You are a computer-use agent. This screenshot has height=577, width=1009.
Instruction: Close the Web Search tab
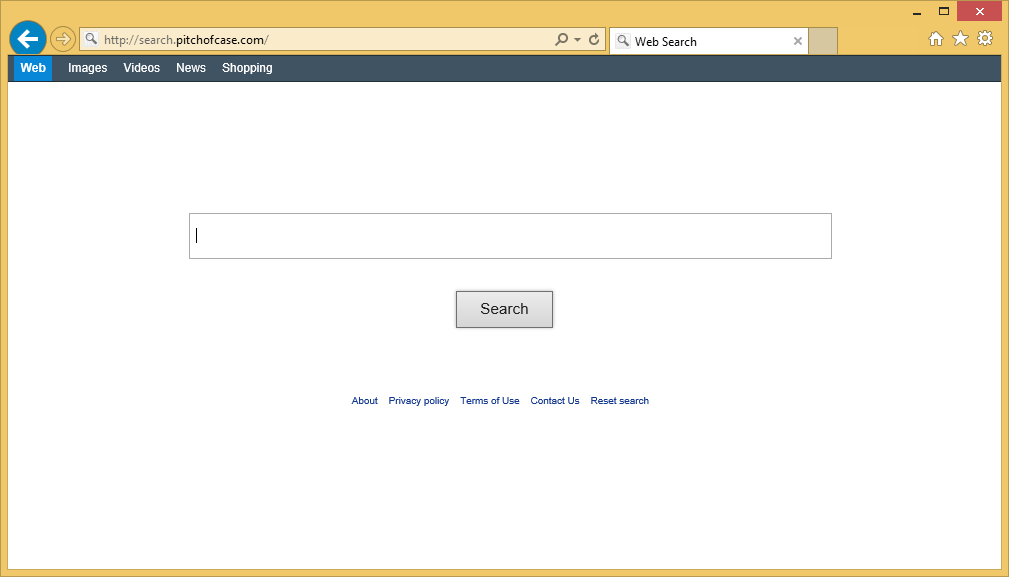tap(797, 42)
